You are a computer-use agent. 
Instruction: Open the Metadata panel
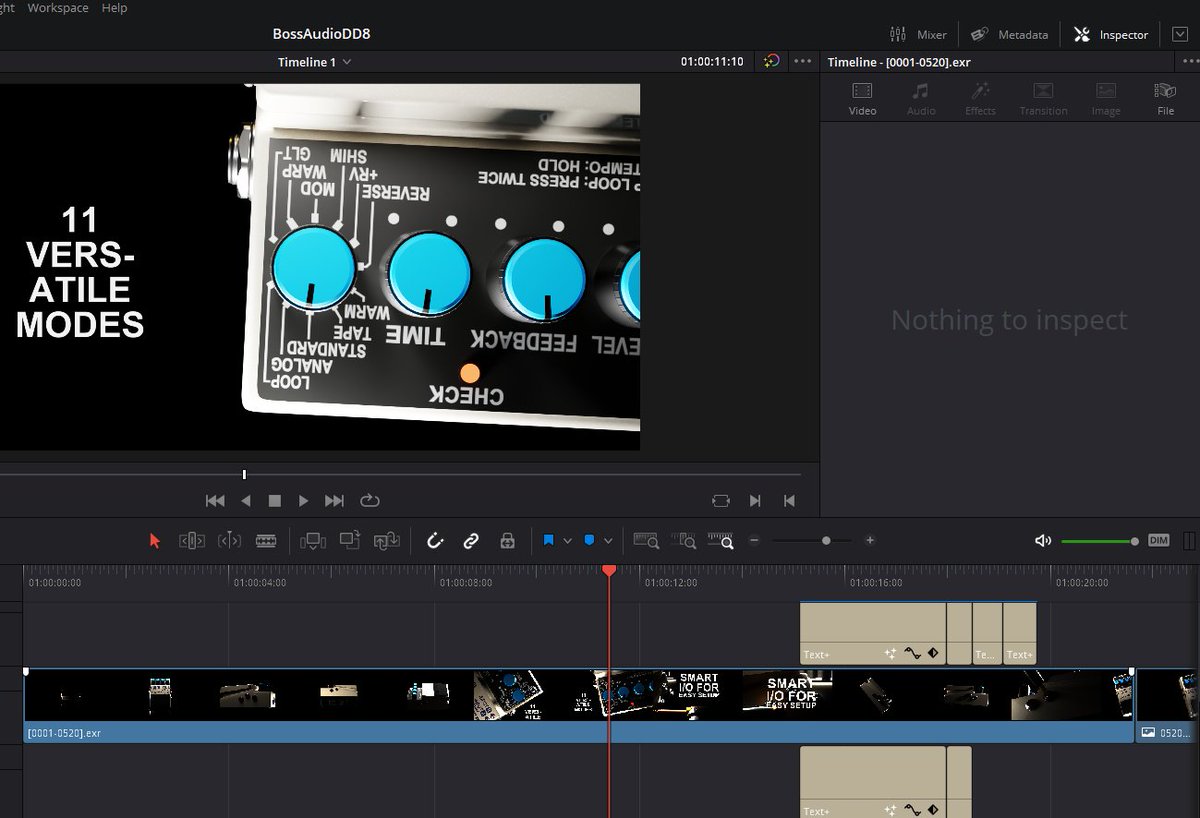coord(1009,34)
